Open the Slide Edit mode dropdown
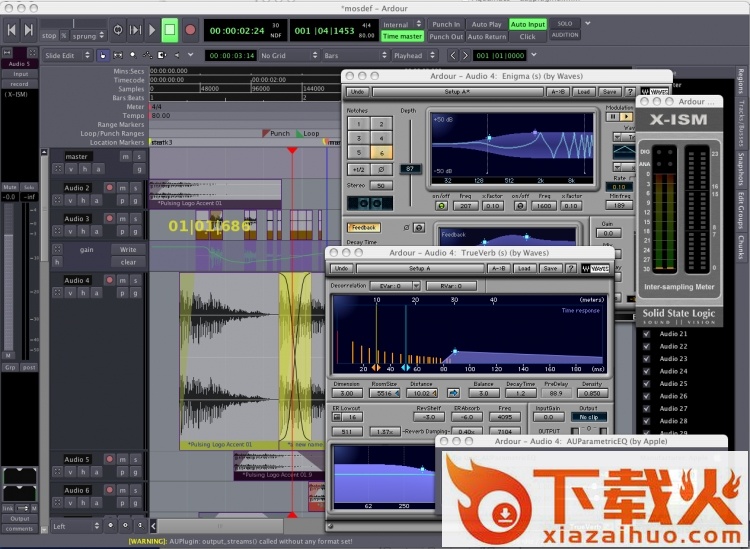Screen dimensions: 750x549 (67, 55)
